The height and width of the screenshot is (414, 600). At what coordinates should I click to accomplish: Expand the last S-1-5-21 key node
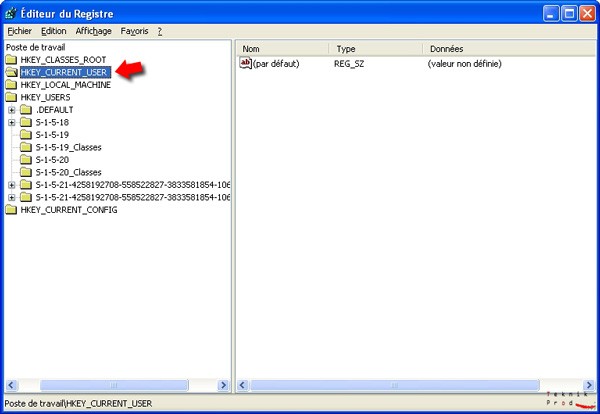[x=12, y=197]
